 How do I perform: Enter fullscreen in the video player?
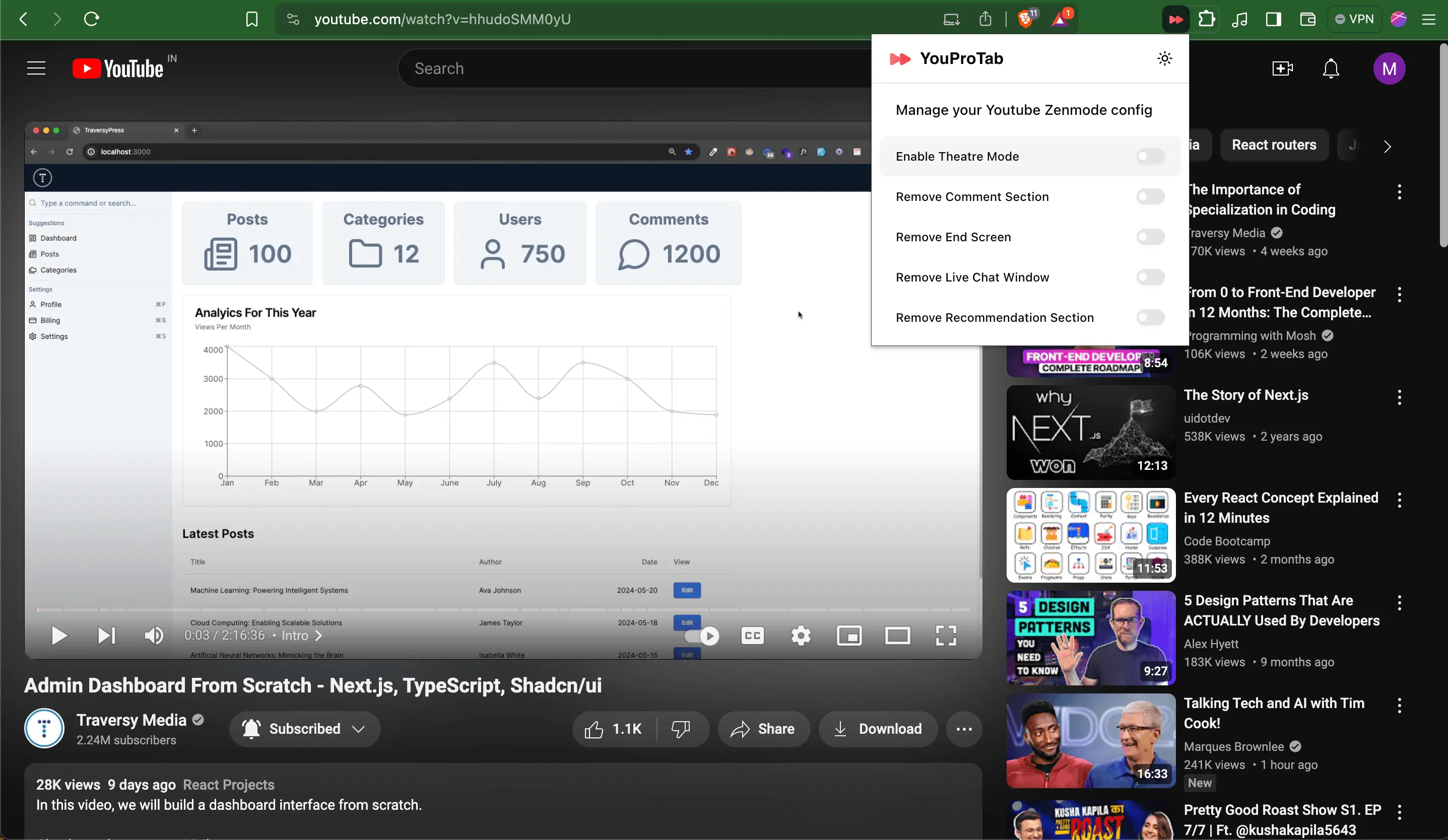[945, 636]
